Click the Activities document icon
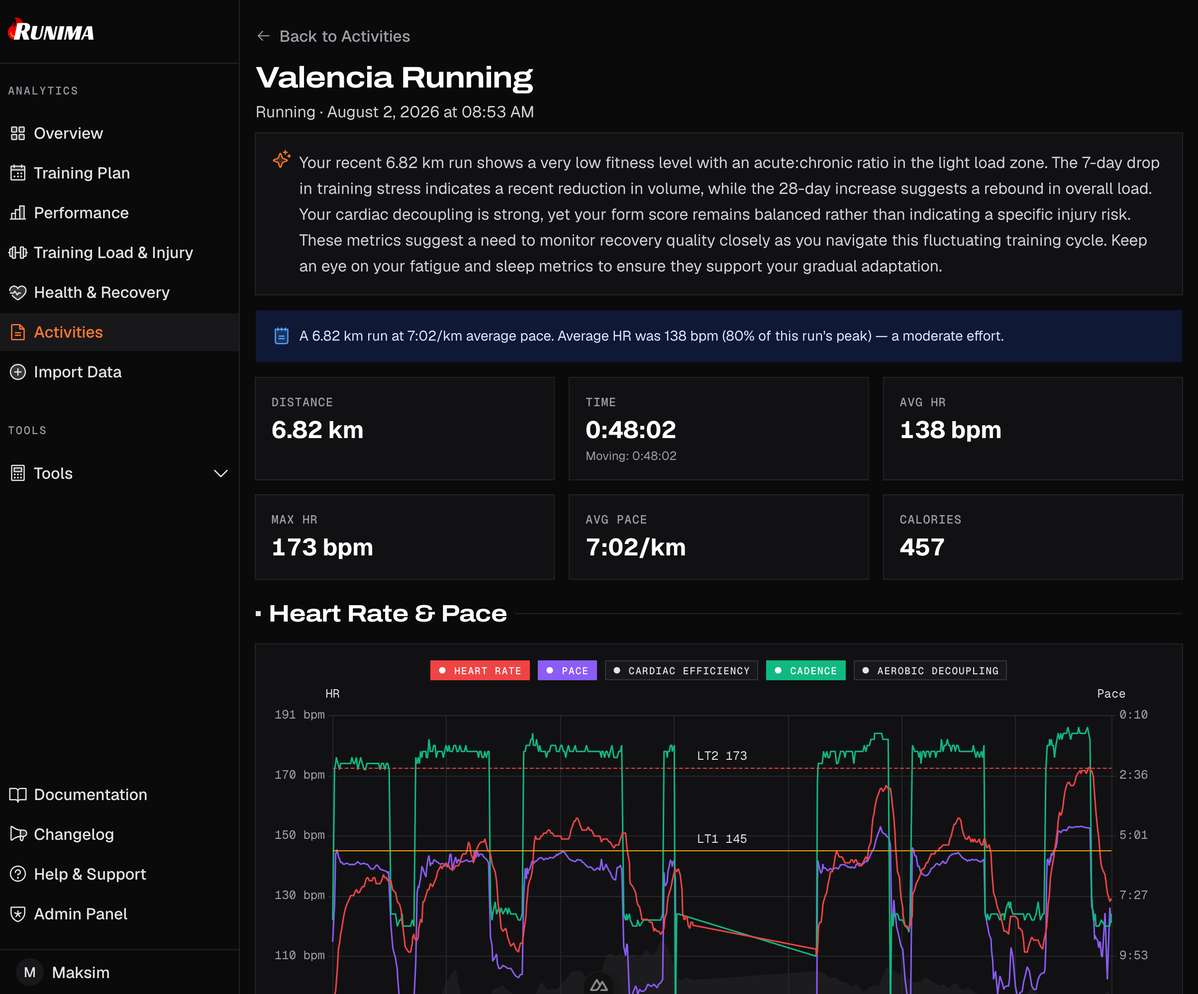 point(18,332)
